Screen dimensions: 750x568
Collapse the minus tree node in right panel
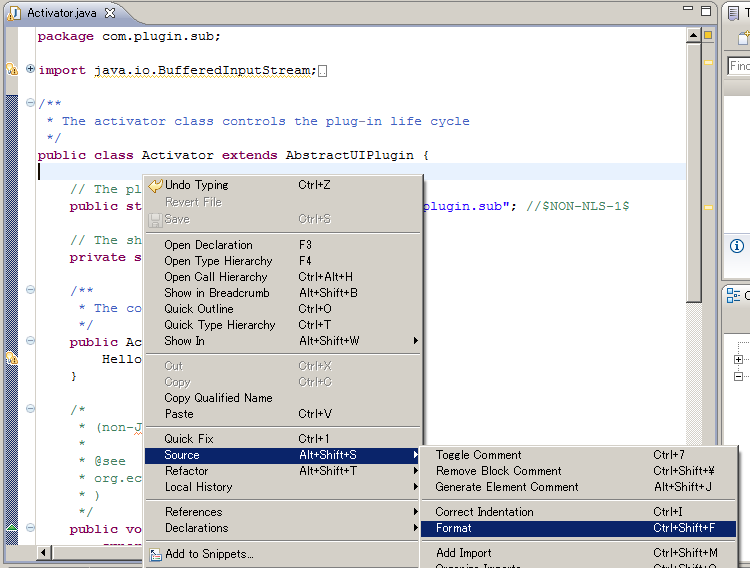click(x=739, y=377)
